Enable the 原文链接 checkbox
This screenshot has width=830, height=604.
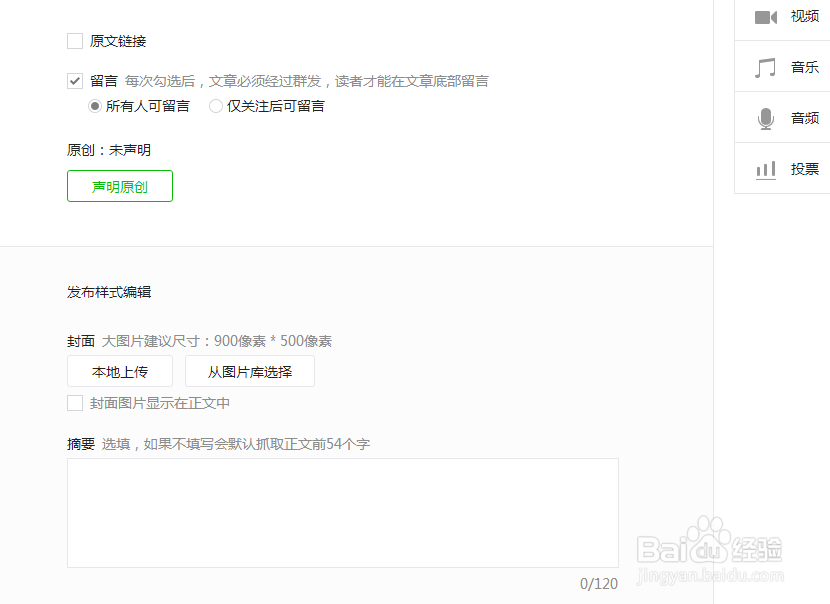74,41
